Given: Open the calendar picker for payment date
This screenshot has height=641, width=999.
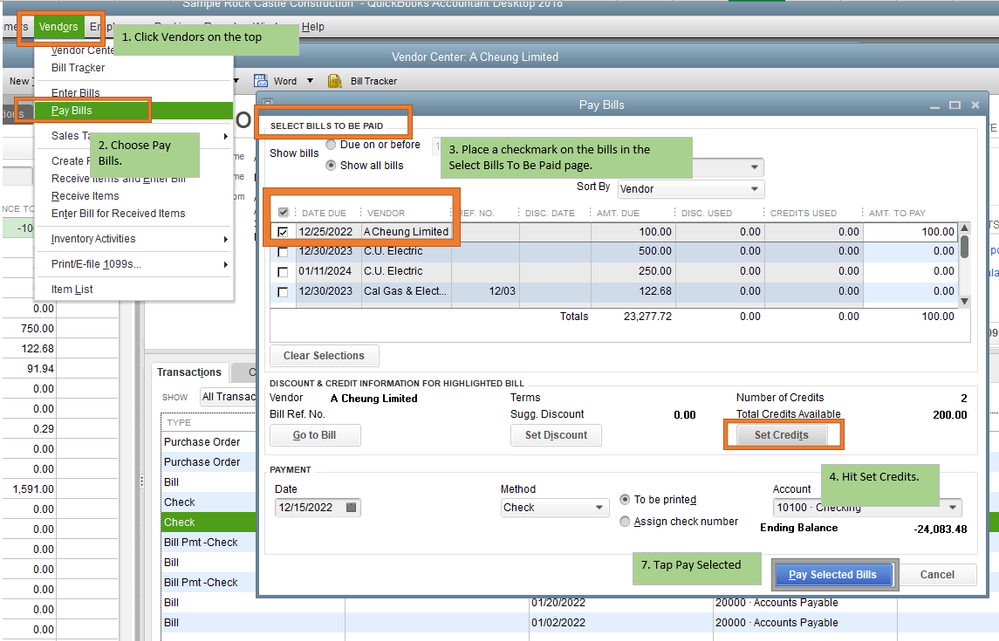Looking at the screenshot, I should coord(351,508).
